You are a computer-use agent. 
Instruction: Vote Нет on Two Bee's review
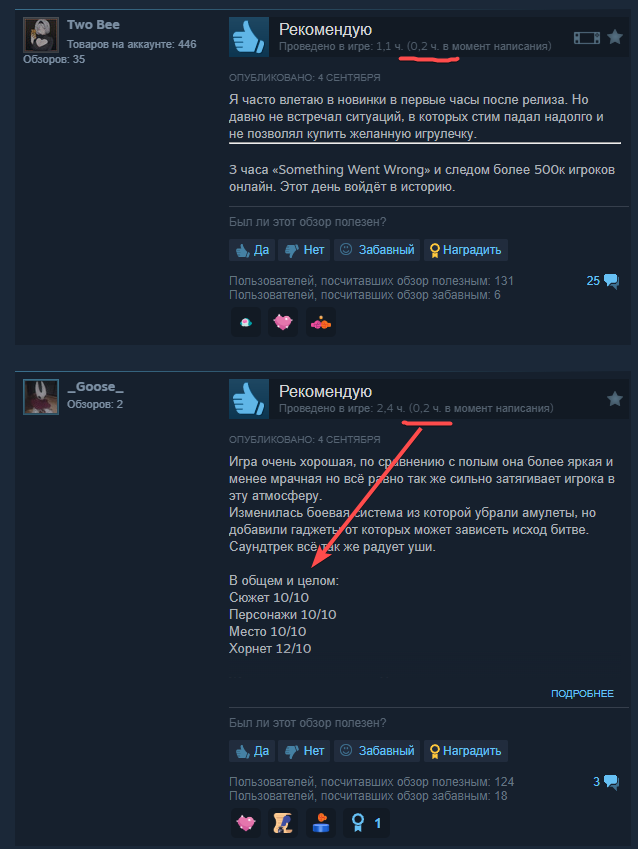pyautogui.click(x=304, y=250)
